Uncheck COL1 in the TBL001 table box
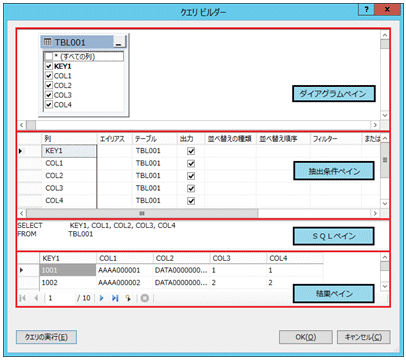Screen dimensions: 406x360 (x=49, y=76)
